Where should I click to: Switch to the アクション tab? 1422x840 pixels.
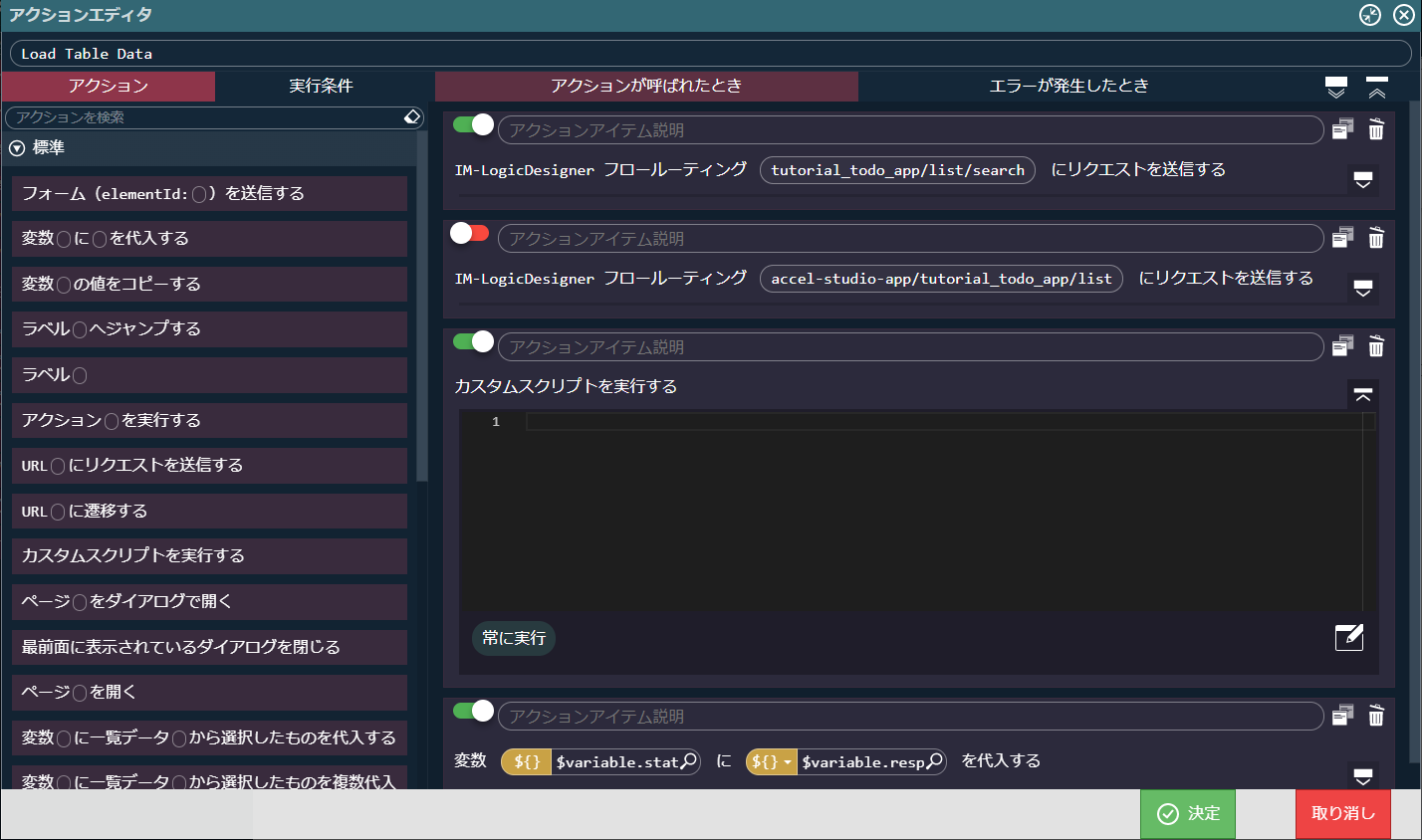(x=109, y=86)
